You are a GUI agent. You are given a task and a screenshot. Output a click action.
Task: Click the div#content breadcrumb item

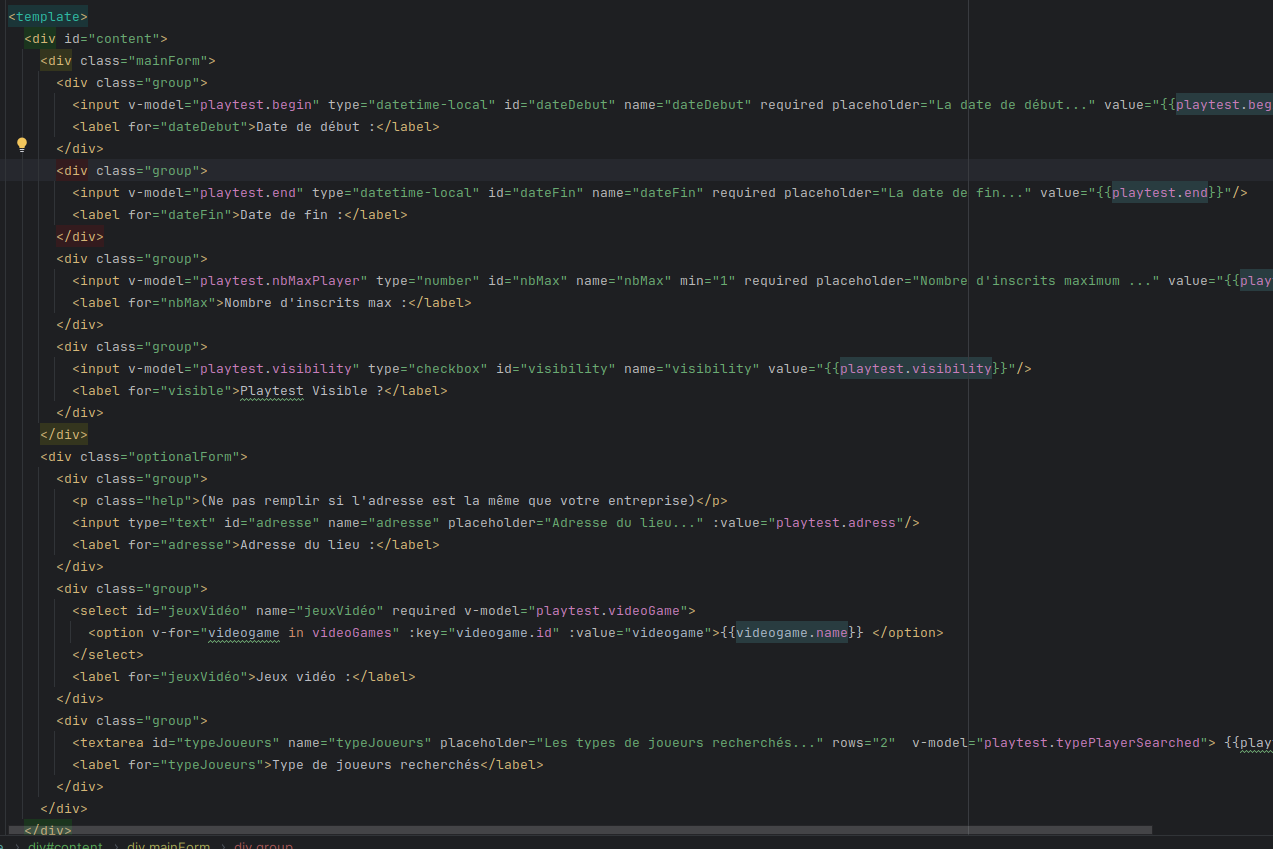pyautogui.click(x=65, y=845)
